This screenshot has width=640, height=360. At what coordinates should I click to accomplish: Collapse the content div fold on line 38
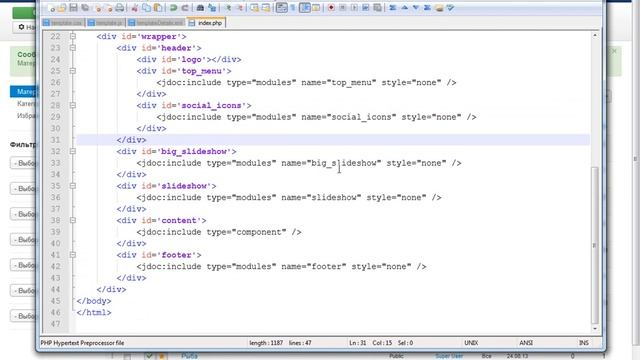click(73, 220)
